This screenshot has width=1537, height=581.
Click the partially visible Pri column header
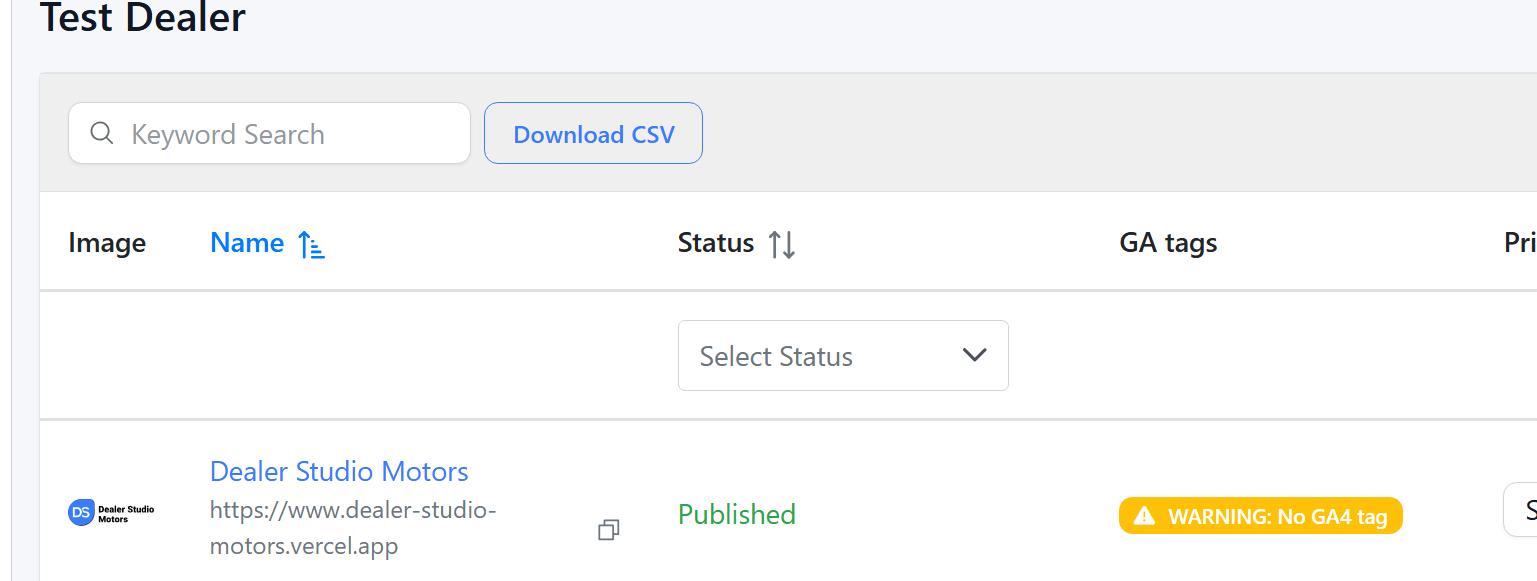click(1519, 243)
